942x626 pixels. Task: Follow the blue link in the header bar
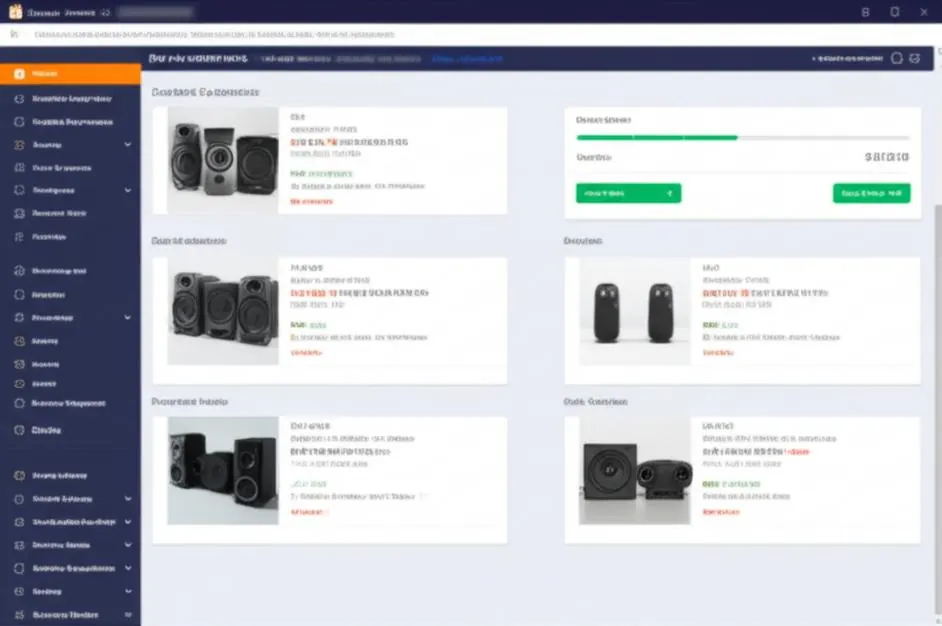pyautogui.click(x=467, y=59)
